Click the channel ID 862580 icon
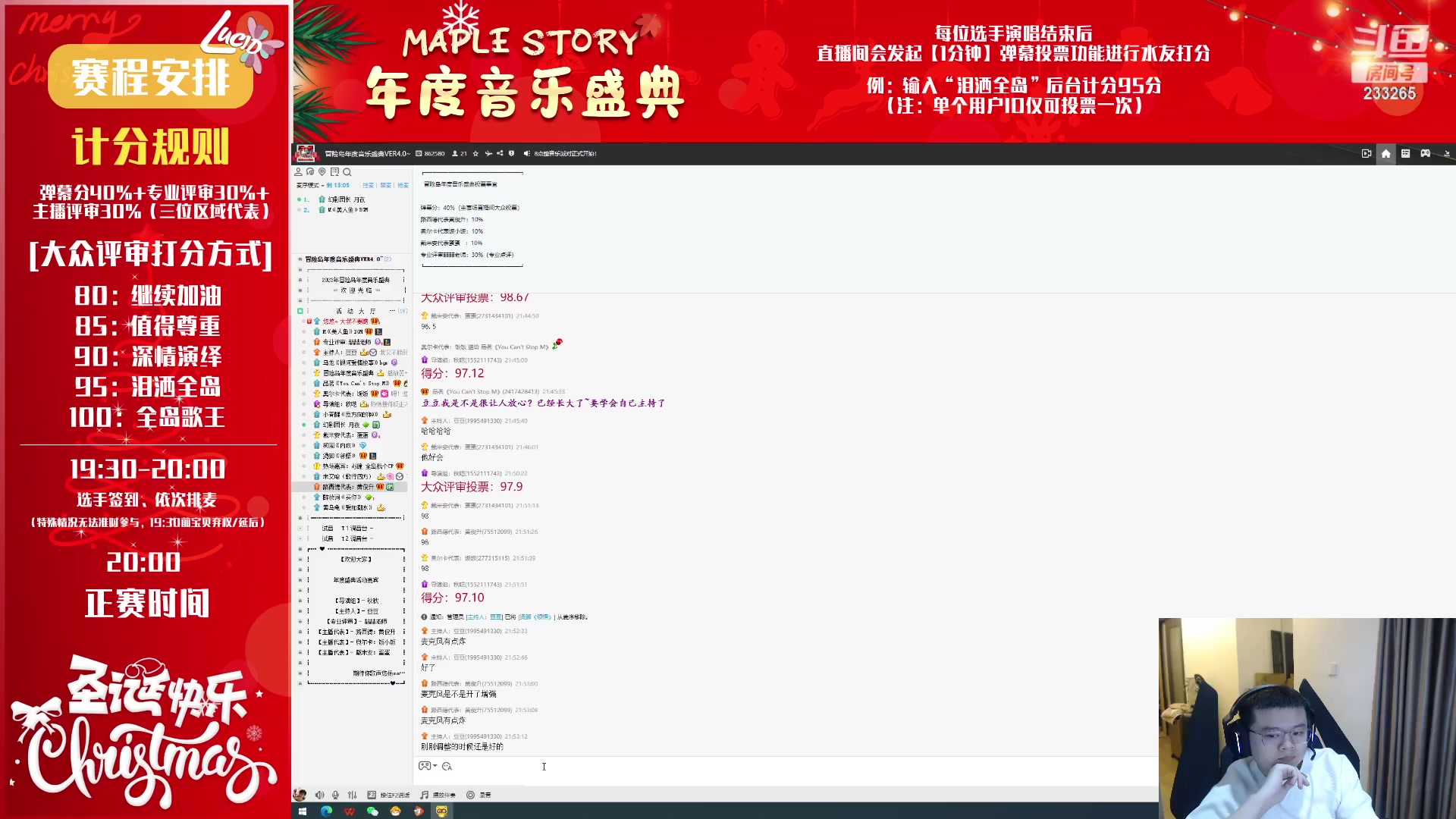 click(x=419, y=153)
